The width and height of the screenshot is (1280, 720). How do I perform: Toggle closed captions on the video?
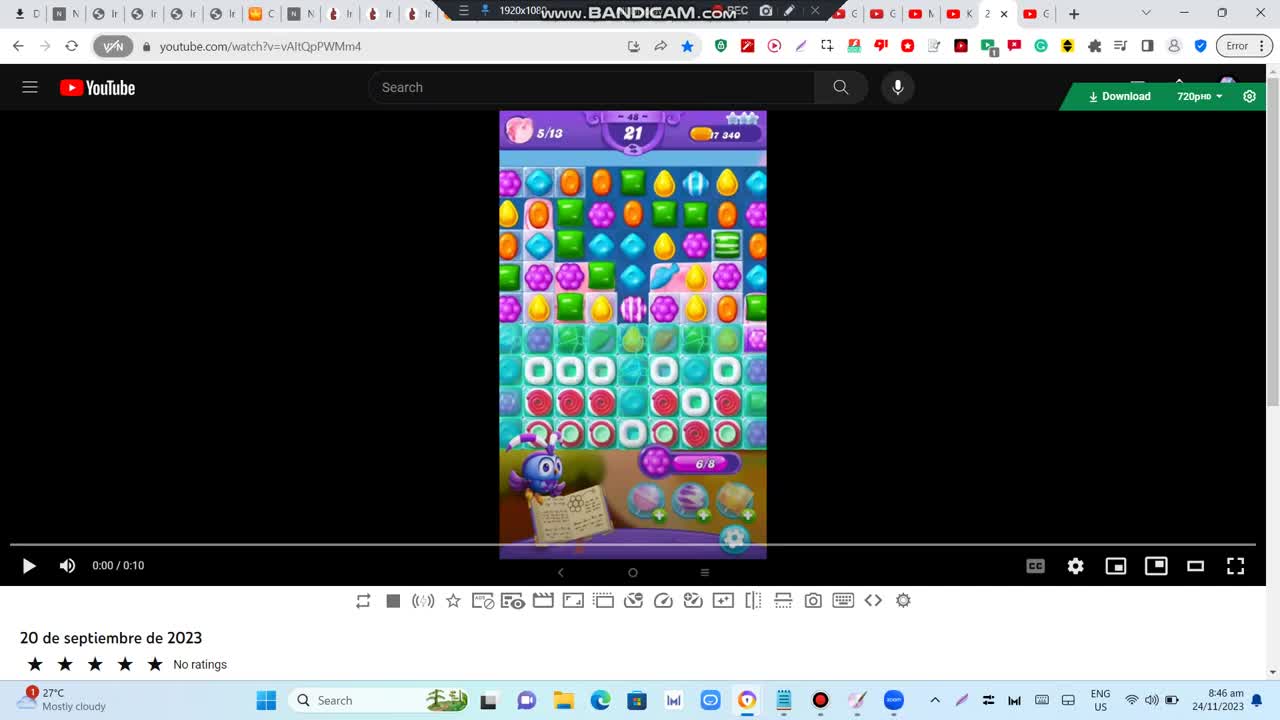pyautogui.click(x=1036, y=566)
